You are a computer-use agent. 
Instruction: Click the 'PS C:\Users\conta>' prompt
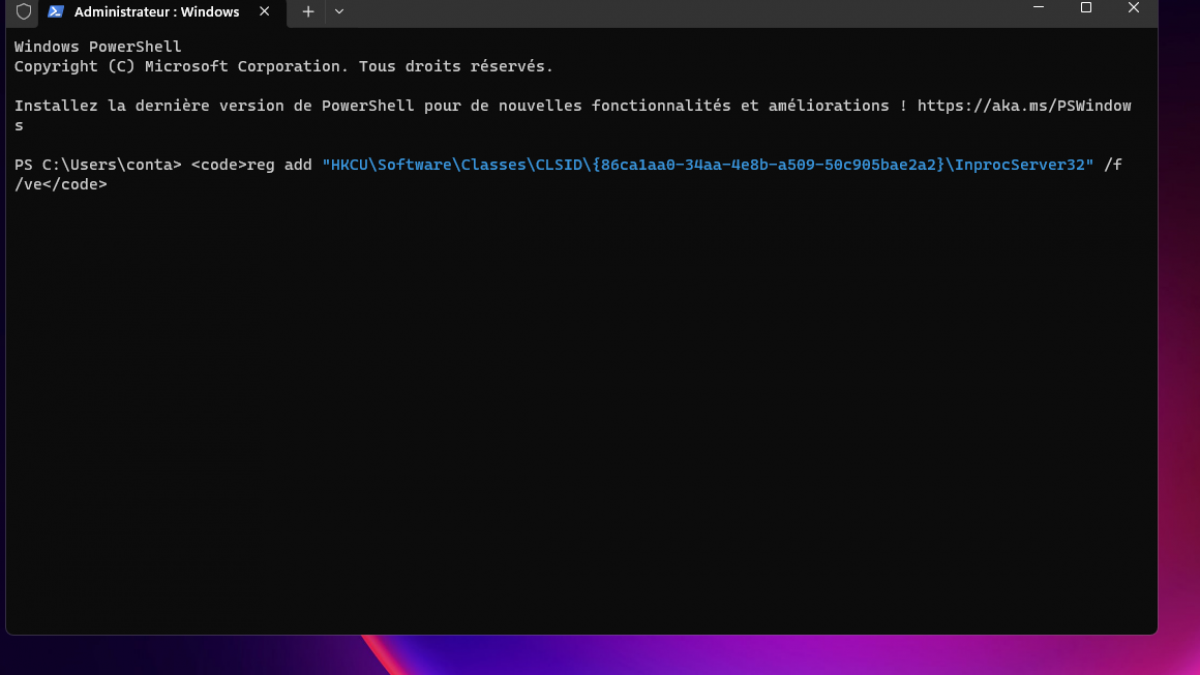click(x=98, y=165)
